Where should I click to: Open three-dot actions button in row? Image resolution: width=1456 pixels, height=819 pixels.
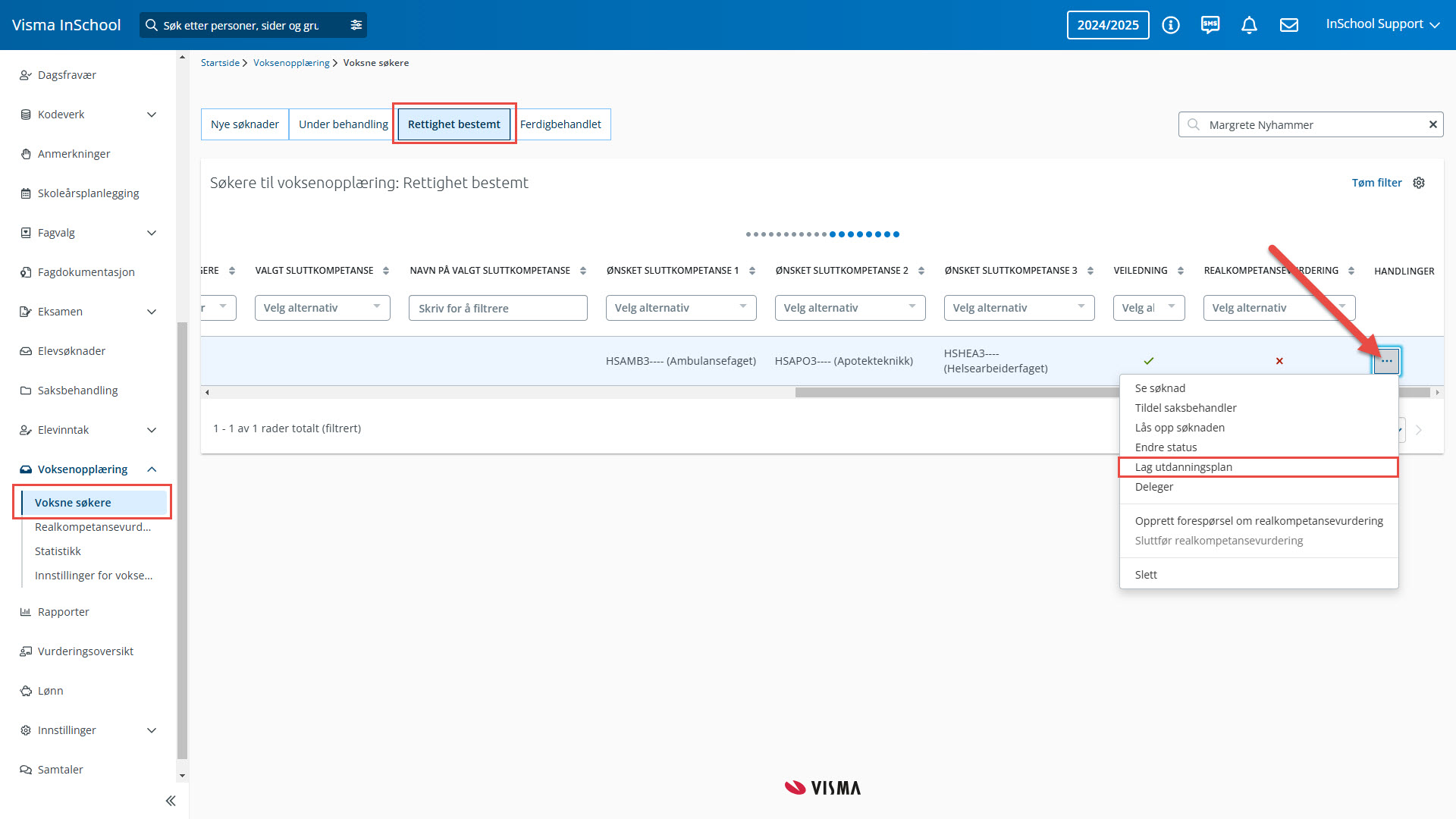1386,361
